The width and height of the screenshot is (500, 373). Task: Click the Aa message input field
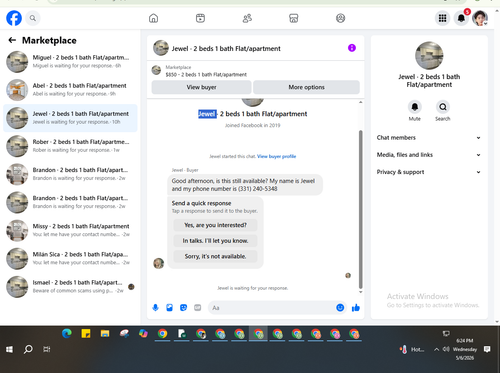(x=272, y=308)
